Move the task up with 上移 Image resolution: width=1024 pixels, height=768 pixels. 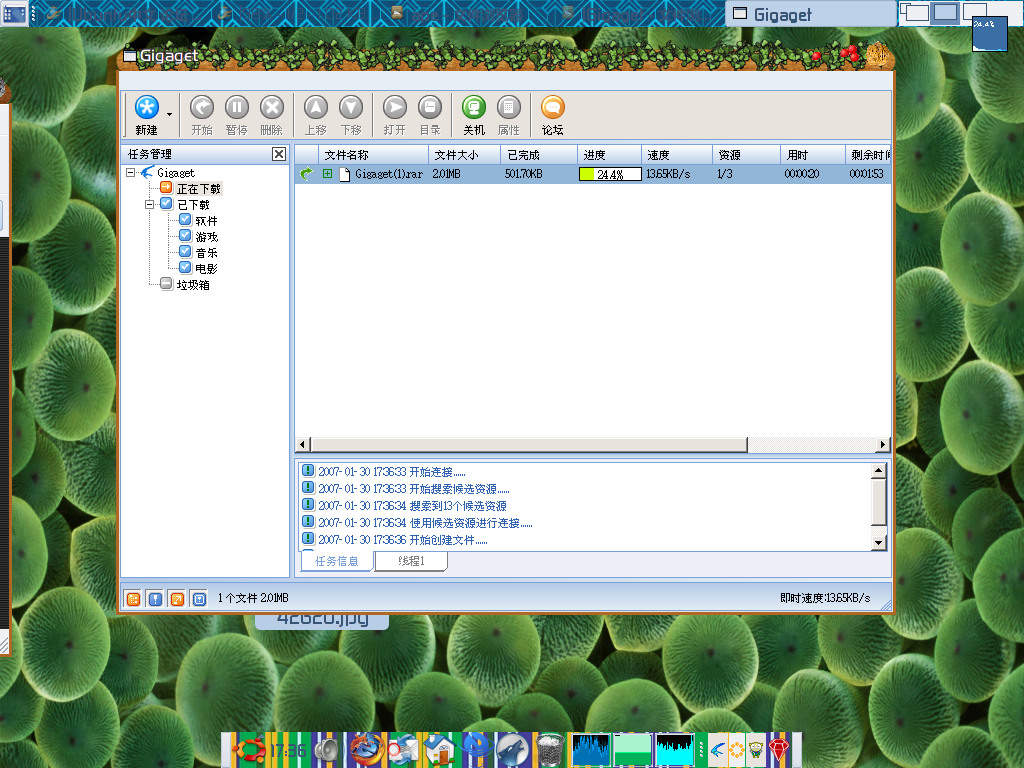point(316,108)
